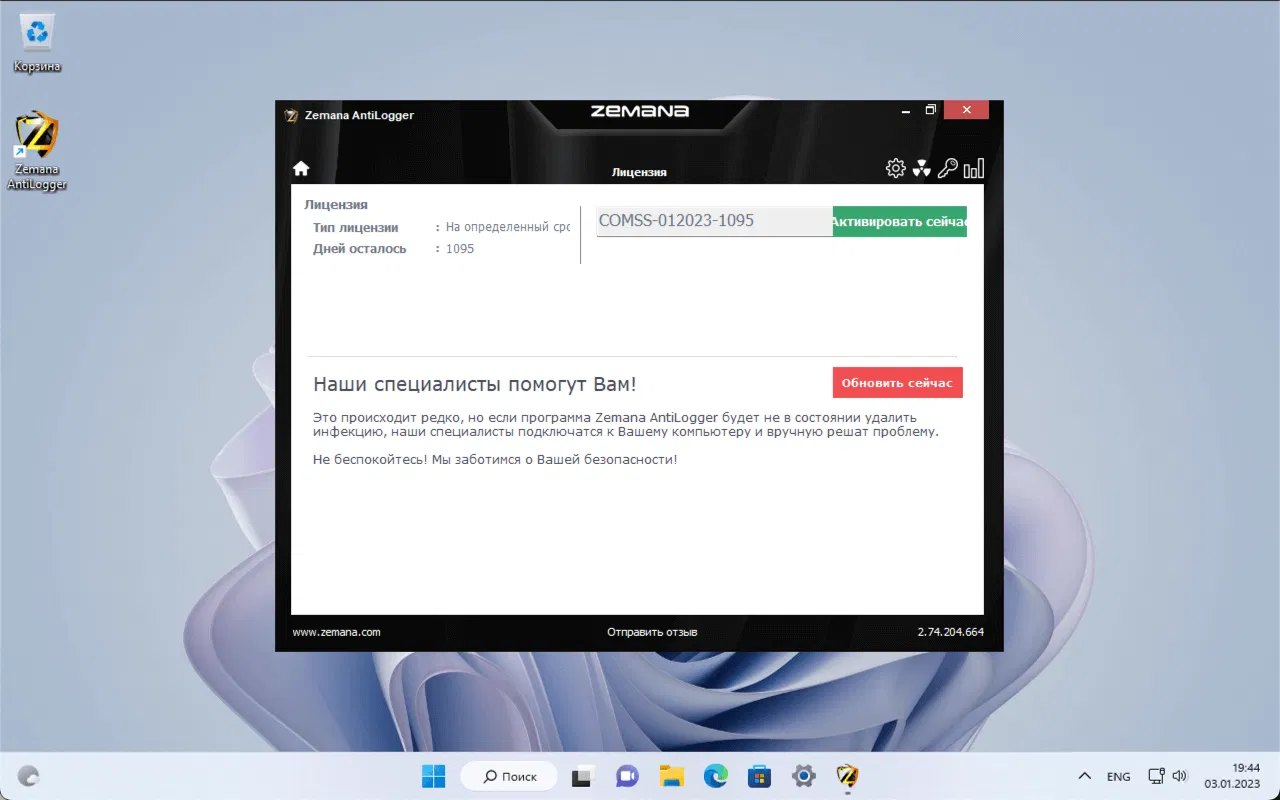Open Microsoft Store from the taskbar
Viewport: 1280px width, 800px height.
pos(759,776)
